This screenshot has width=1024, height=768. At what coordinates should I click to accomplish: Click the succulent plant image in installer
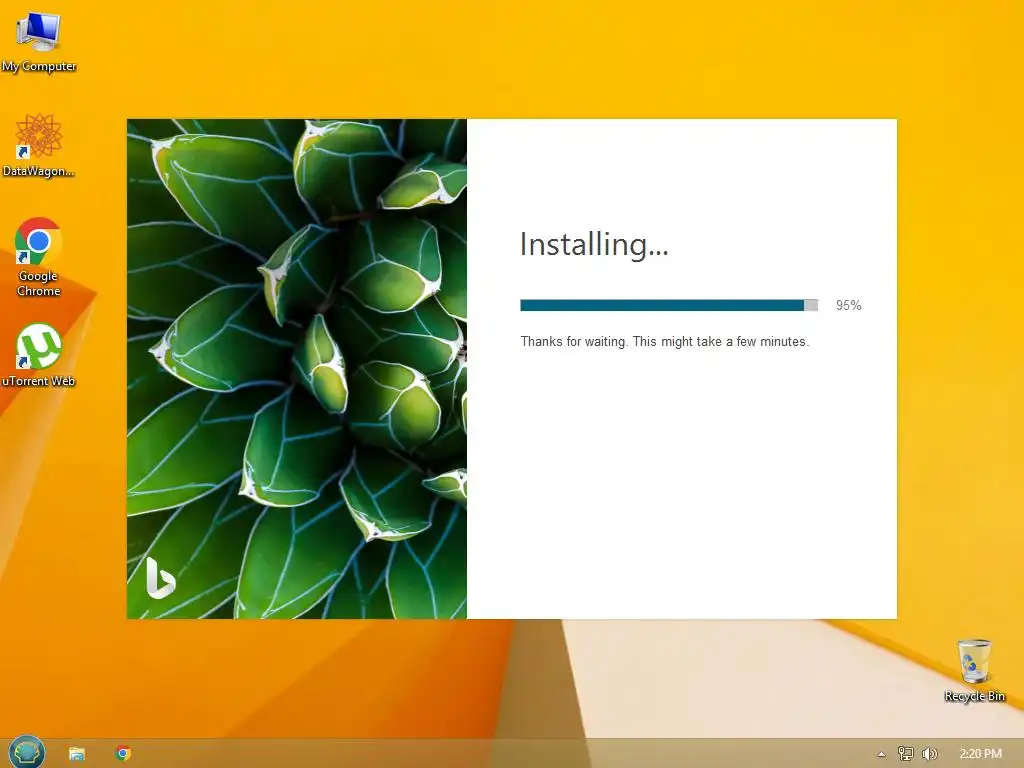click(297, 369)
